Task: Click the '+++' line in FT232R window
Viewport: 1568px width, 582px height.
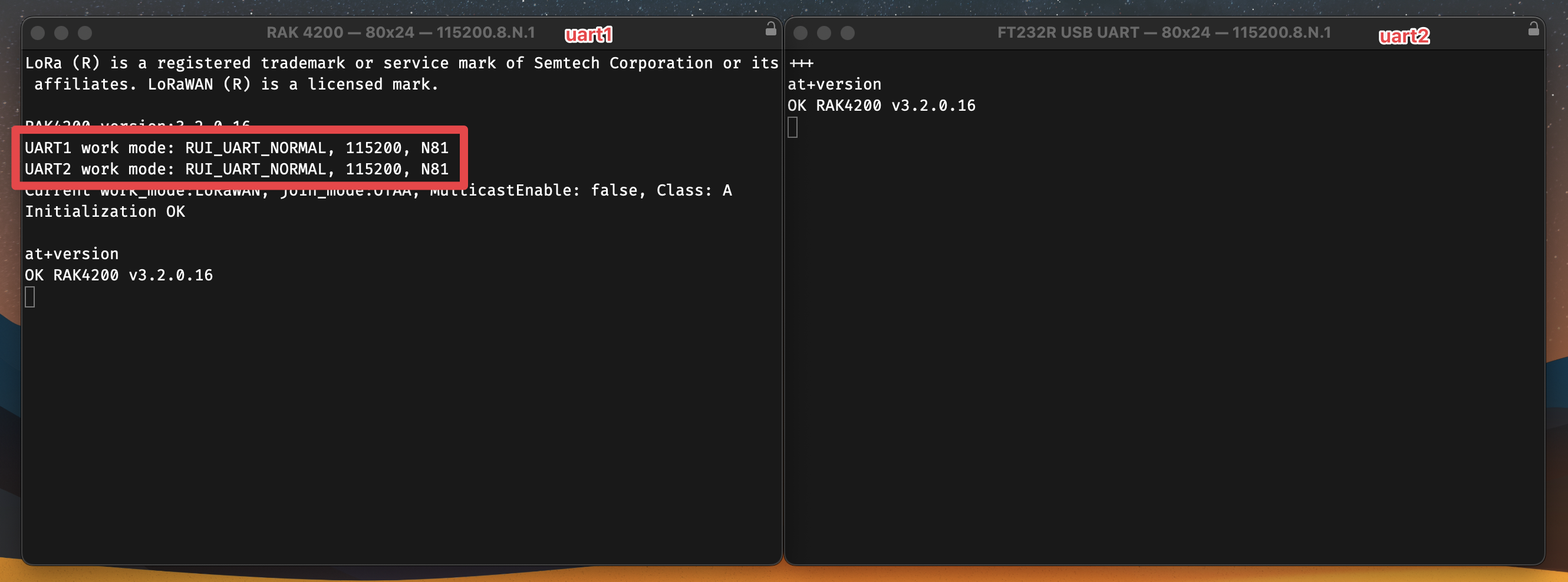Action: (801, 63)
